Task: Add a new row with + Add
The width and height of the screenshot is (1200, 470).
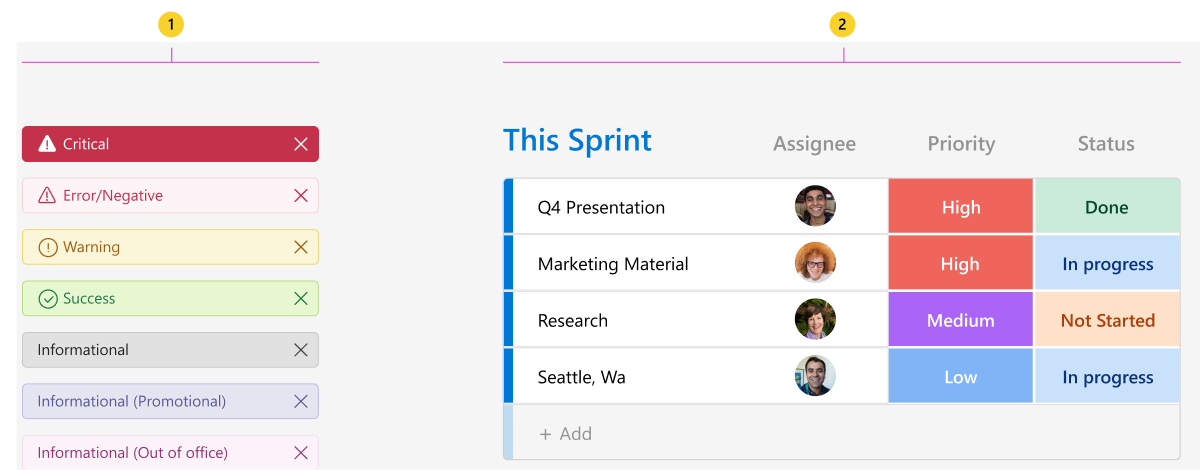Action: point(566,434)
